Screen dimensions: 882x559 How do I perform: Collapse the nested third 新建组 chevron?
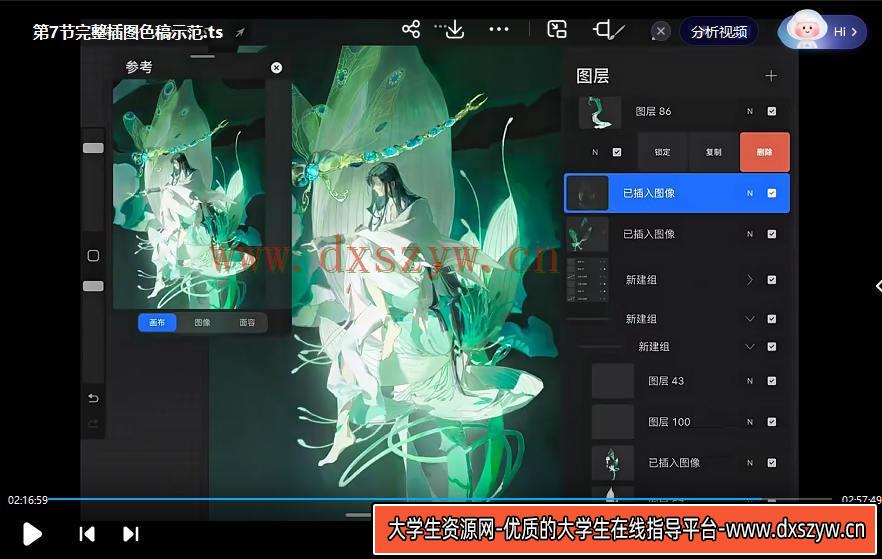point(750,346)
